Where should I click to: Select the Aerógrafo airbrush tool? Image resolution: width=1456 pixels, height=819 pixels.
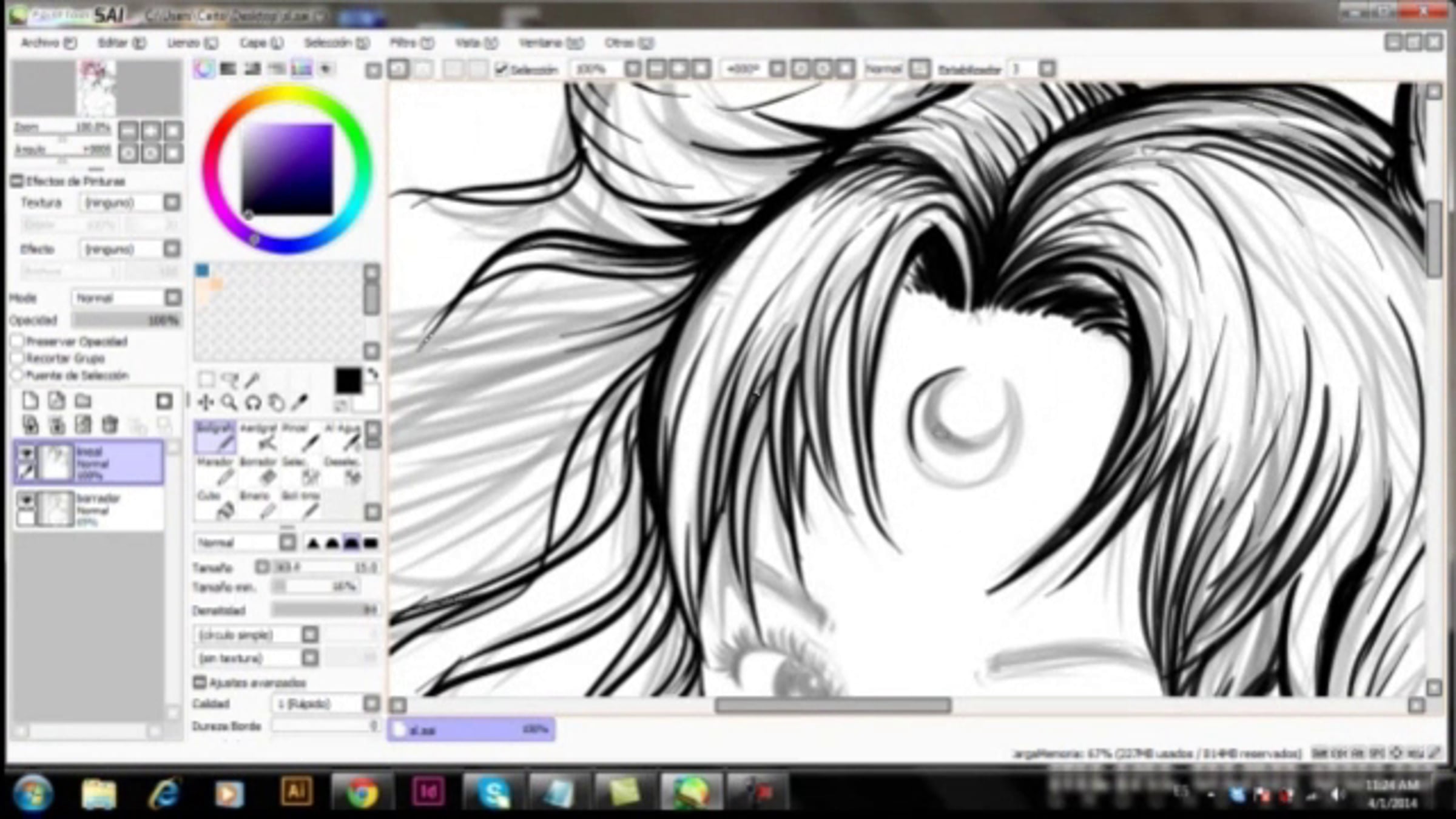pos(260,437)
